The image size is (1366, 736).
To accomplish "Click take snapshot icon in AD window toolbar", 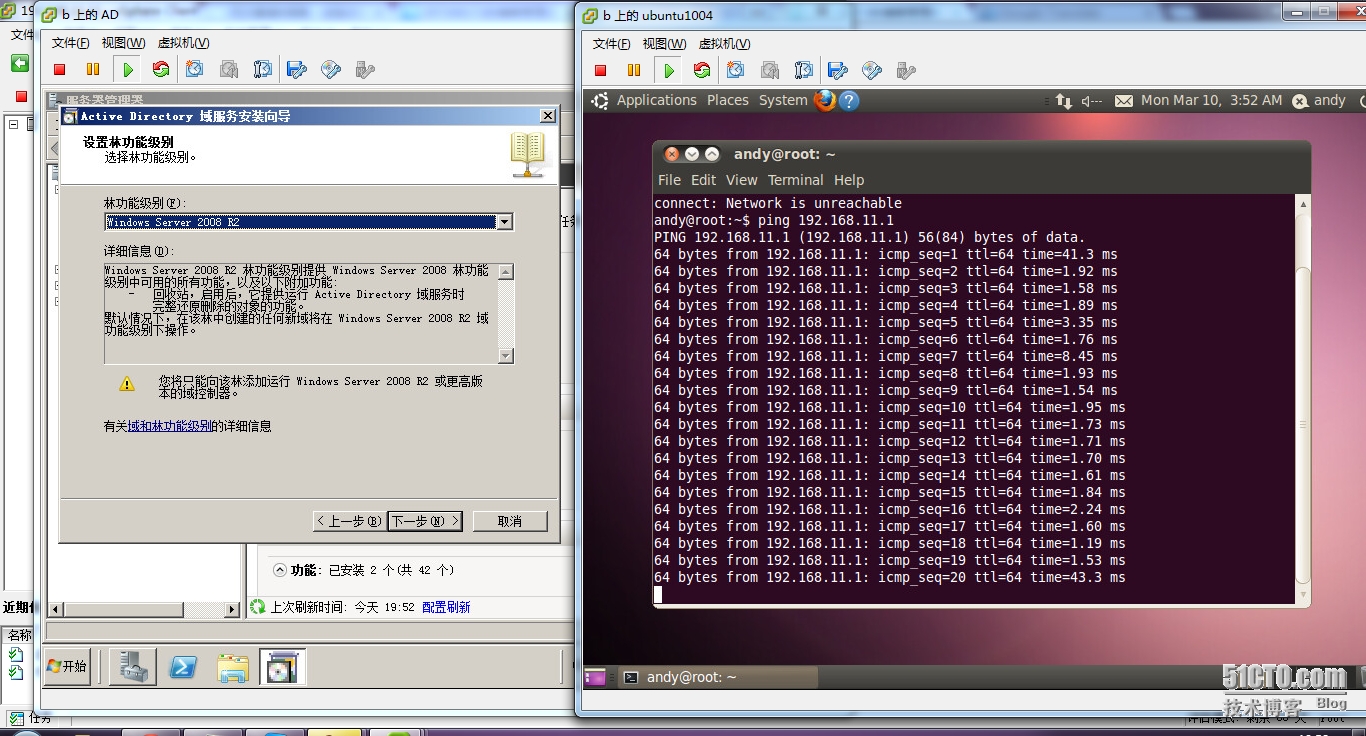I will coord(195,70).
